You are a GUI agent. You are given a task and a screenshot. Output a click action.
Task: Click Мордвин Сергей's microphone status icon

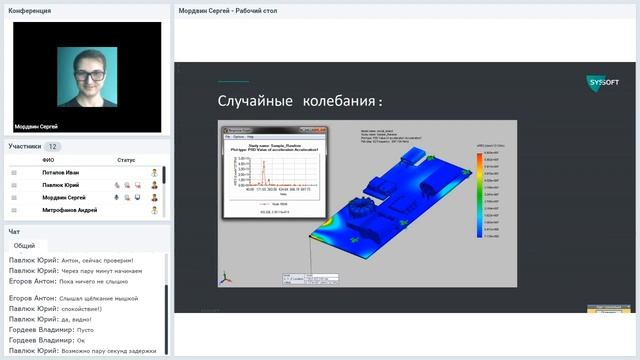117,198
